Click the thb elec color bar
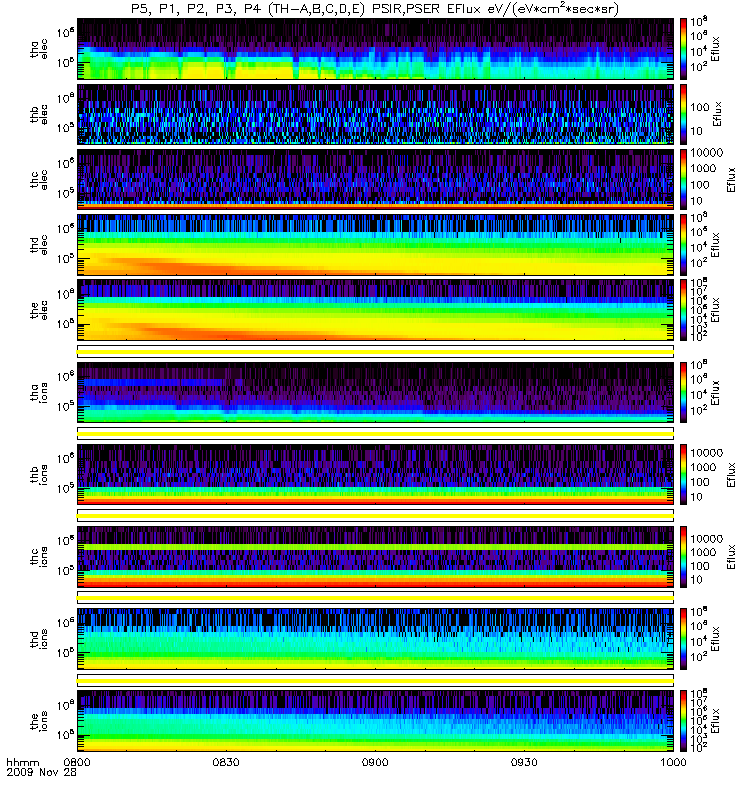 click(684, 114)
